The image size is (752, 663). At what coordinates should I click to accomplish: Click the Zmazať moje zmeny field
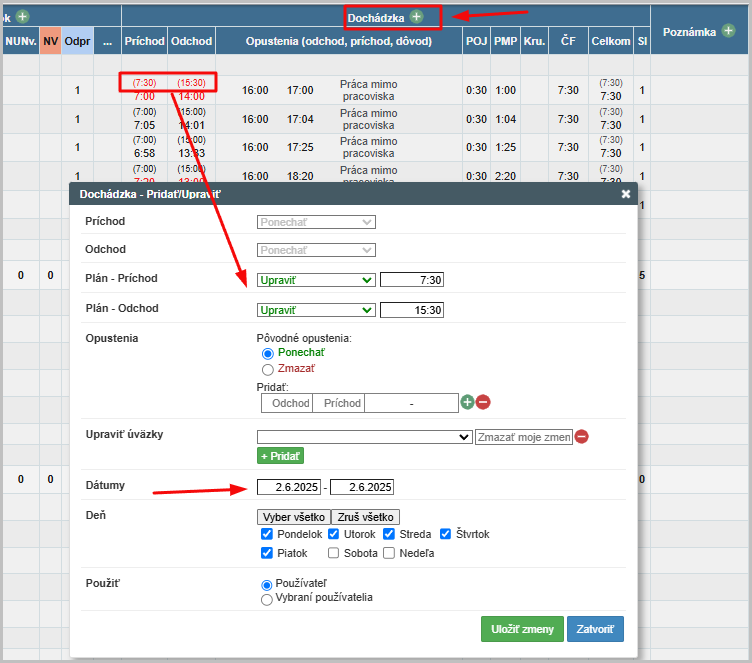pos(524,437)
